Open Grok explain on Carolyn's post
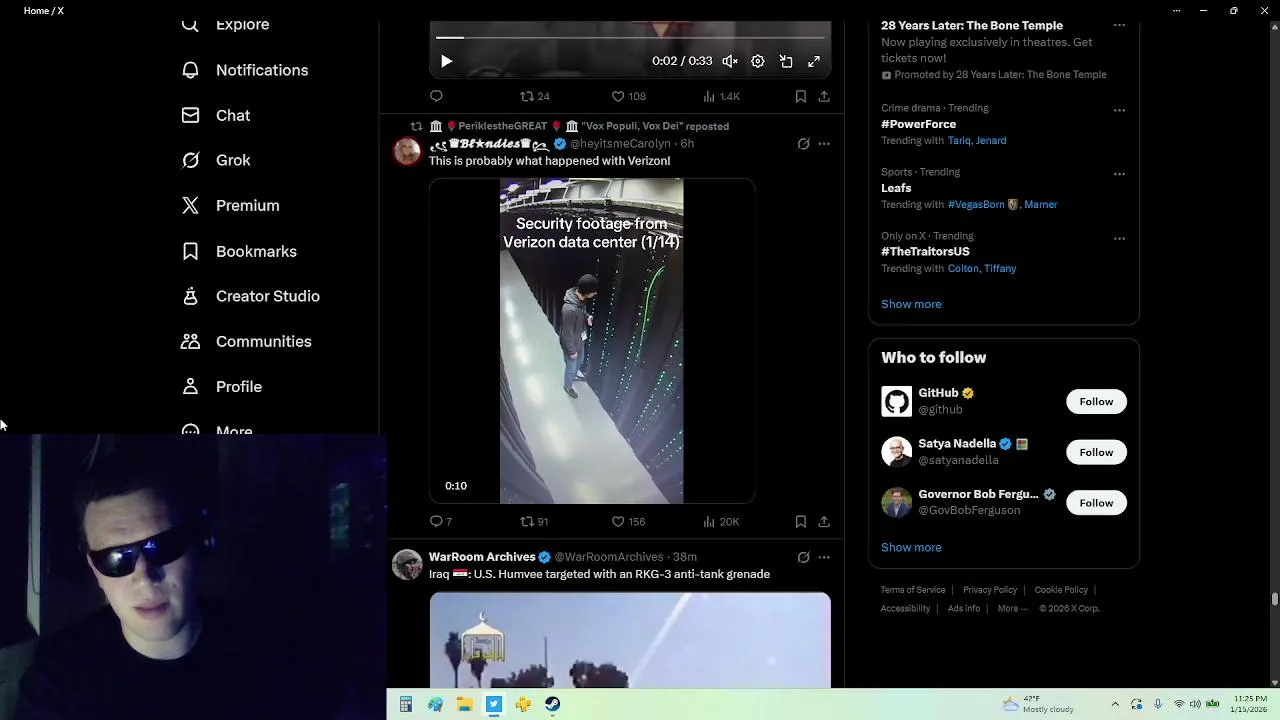The width and height of the screenshot is (1280, 720). (803, 144)
